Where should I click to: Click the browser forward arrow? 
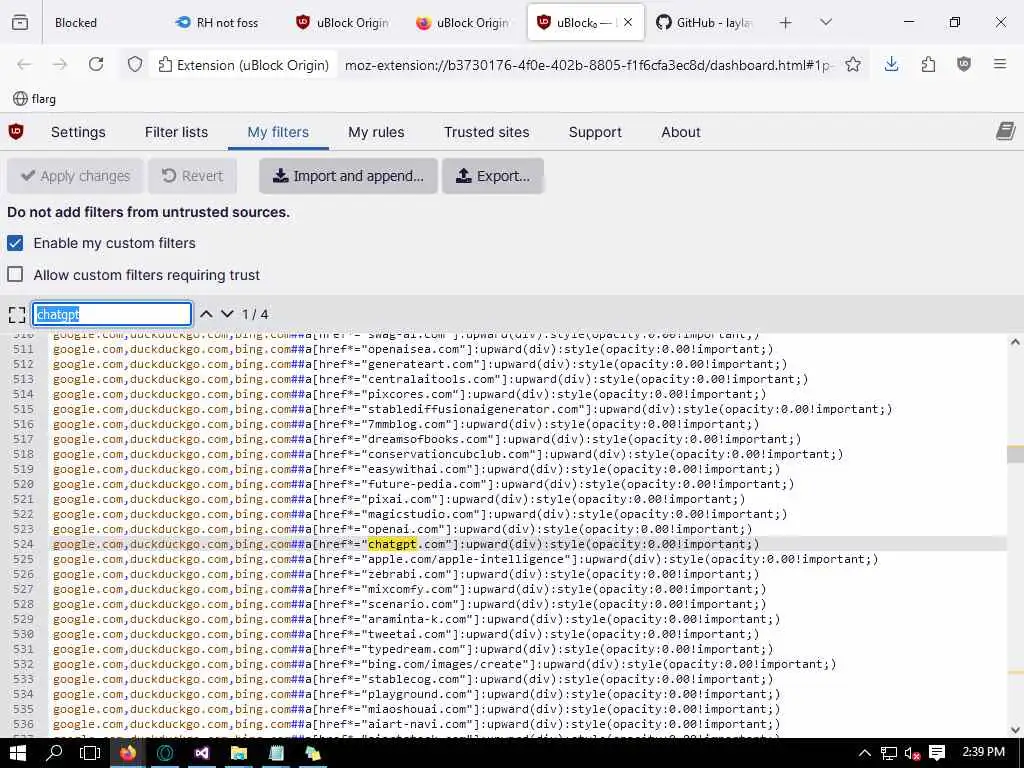(60, 64)
